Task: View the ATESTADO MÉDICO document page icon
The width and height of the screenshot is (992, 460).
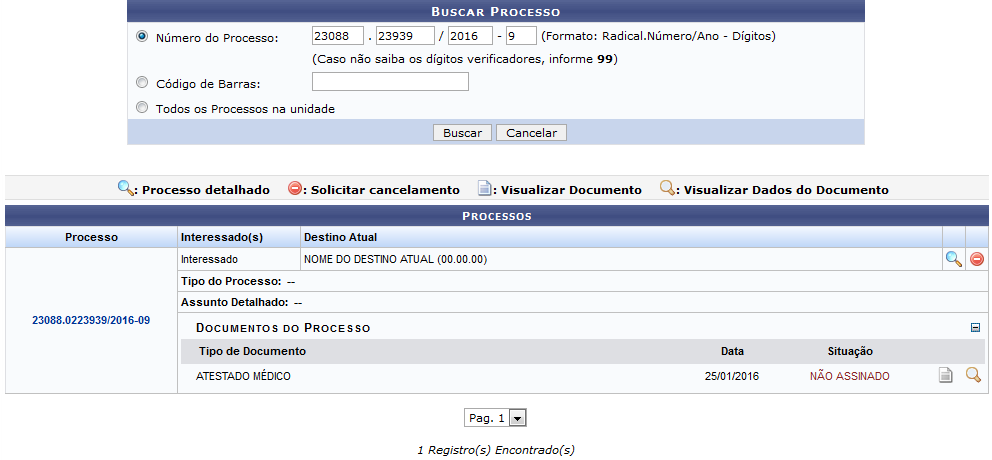Action: [x=945, y=376]
